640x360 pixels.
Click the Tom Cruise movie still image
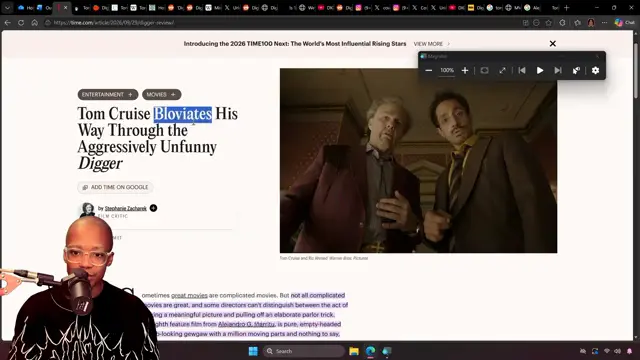(x=418, y=160)
